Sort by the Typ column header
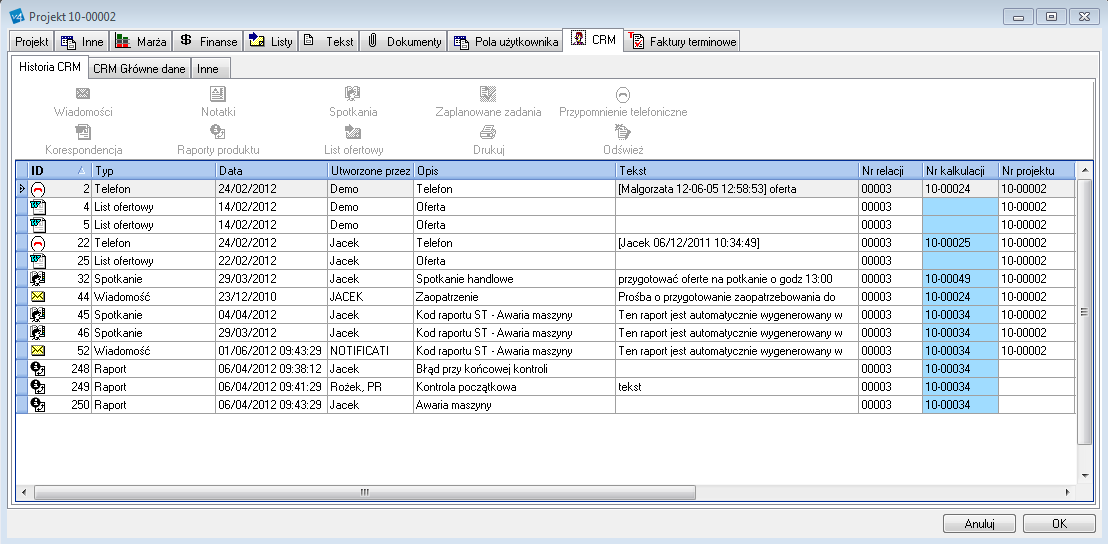Viewport: 1108px width, 544px height. (x=153, y=171)
